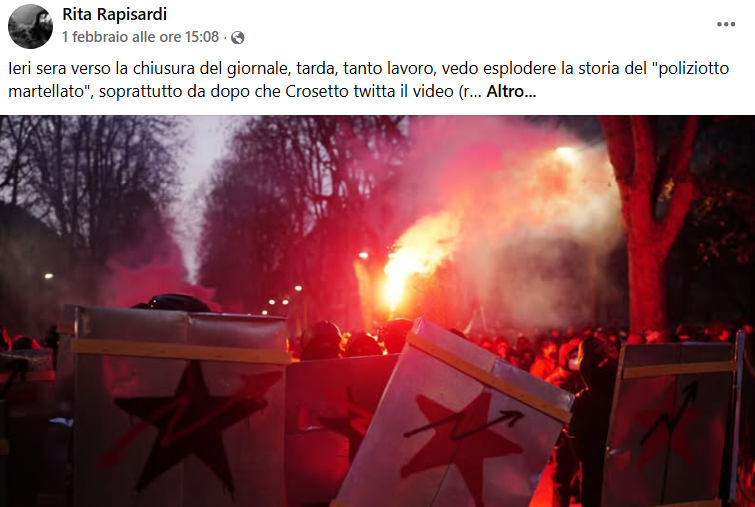
Task: Click the shield with arrow on far right
Action: (x=672, y=424)
